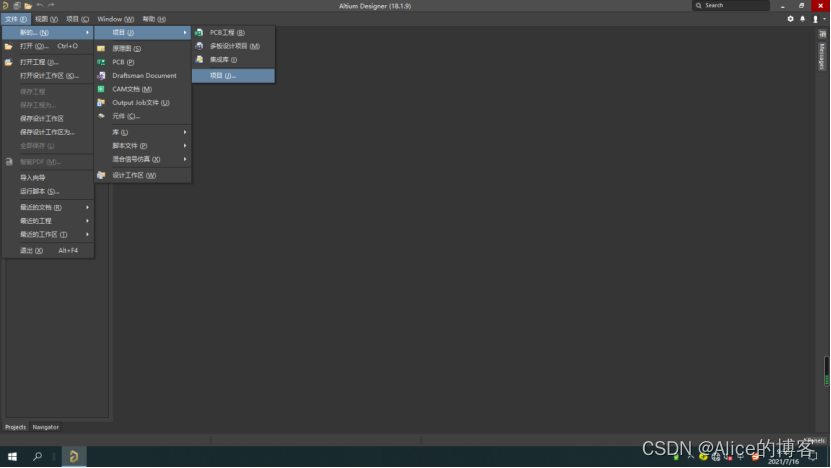Open the notifications bell icon
Image resolution: width=831 pixels, height=468 pixels.
(x=802, y=19)
